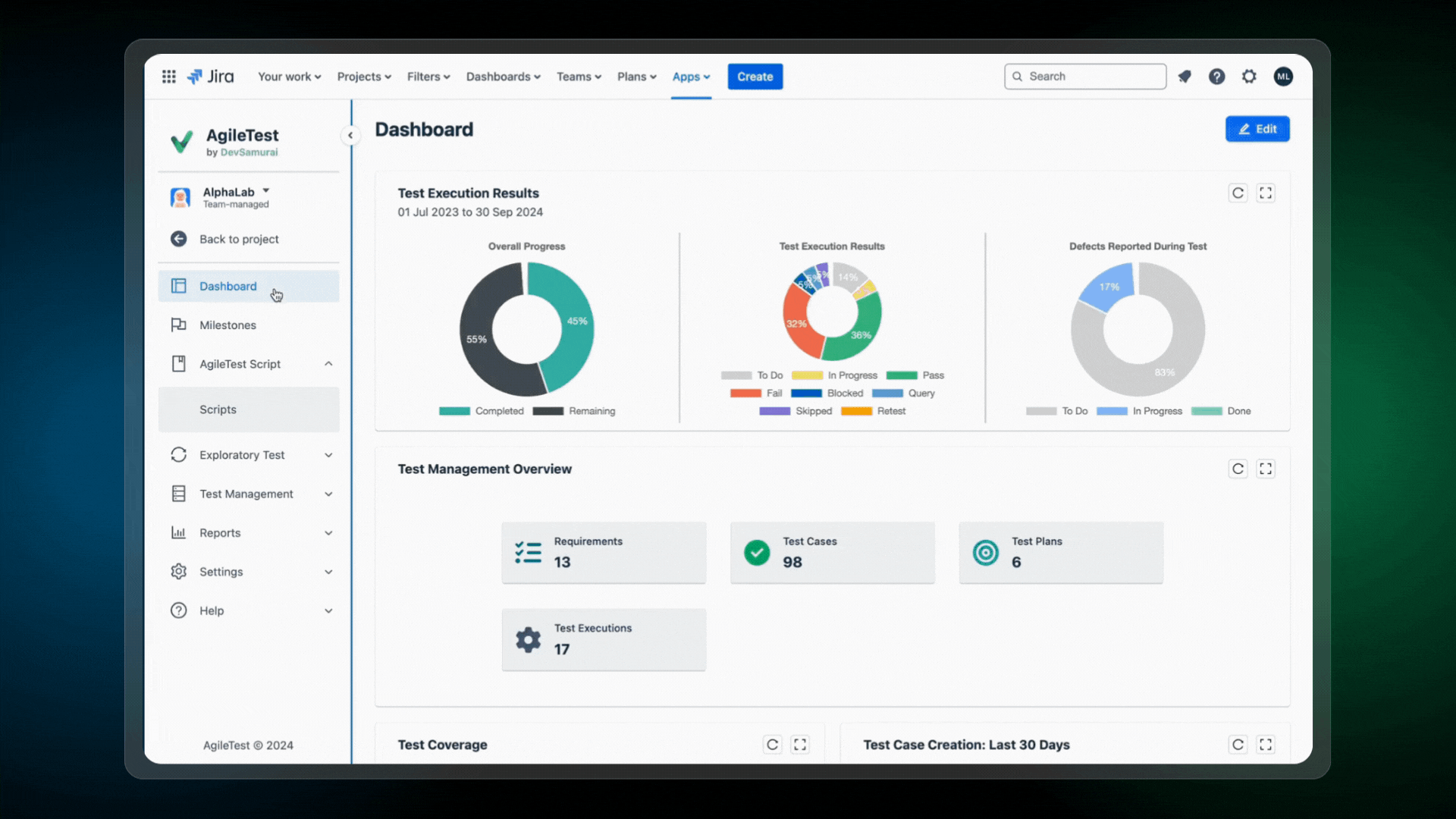The width and height of the screenshot is (1456, 819).
Task: Open the Your work dropdown
Action: (288, 76)
